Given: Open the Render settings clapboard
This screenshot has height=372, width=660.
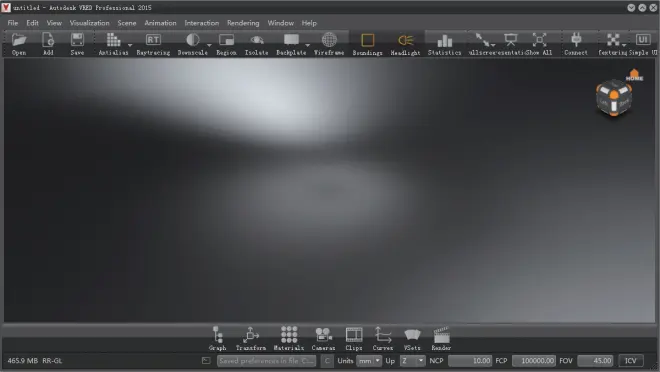Looking at the screenshot, I should pyautogui.click(x=441, y=339).
